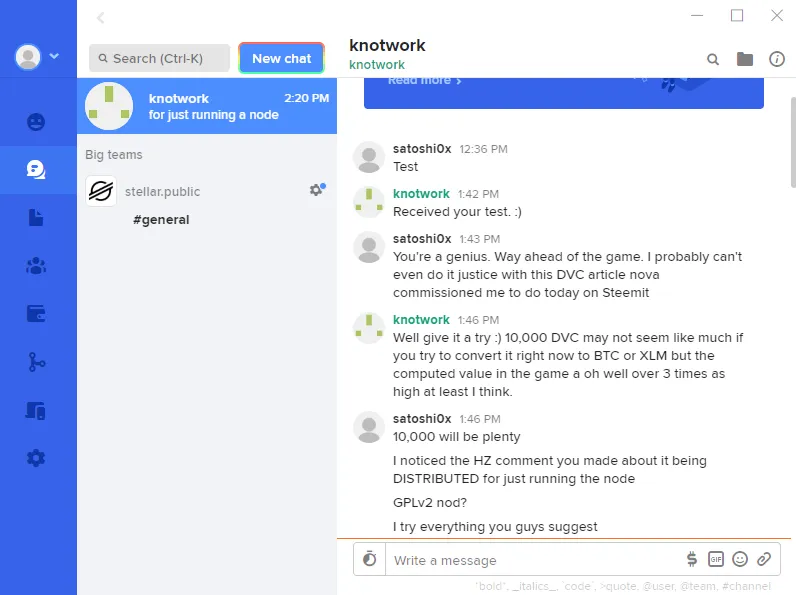Screen dimensions: 796x595
Task: Click the Write a message field
Action: [533, 560]
